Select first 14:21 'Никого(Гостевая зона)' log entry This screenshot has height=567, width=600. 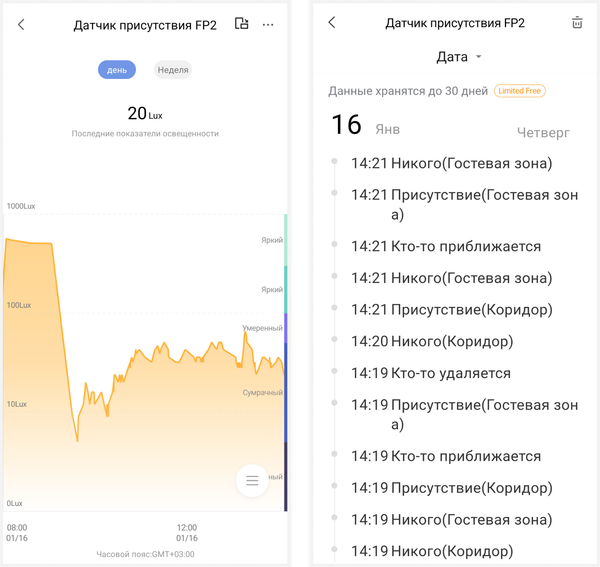451,163
